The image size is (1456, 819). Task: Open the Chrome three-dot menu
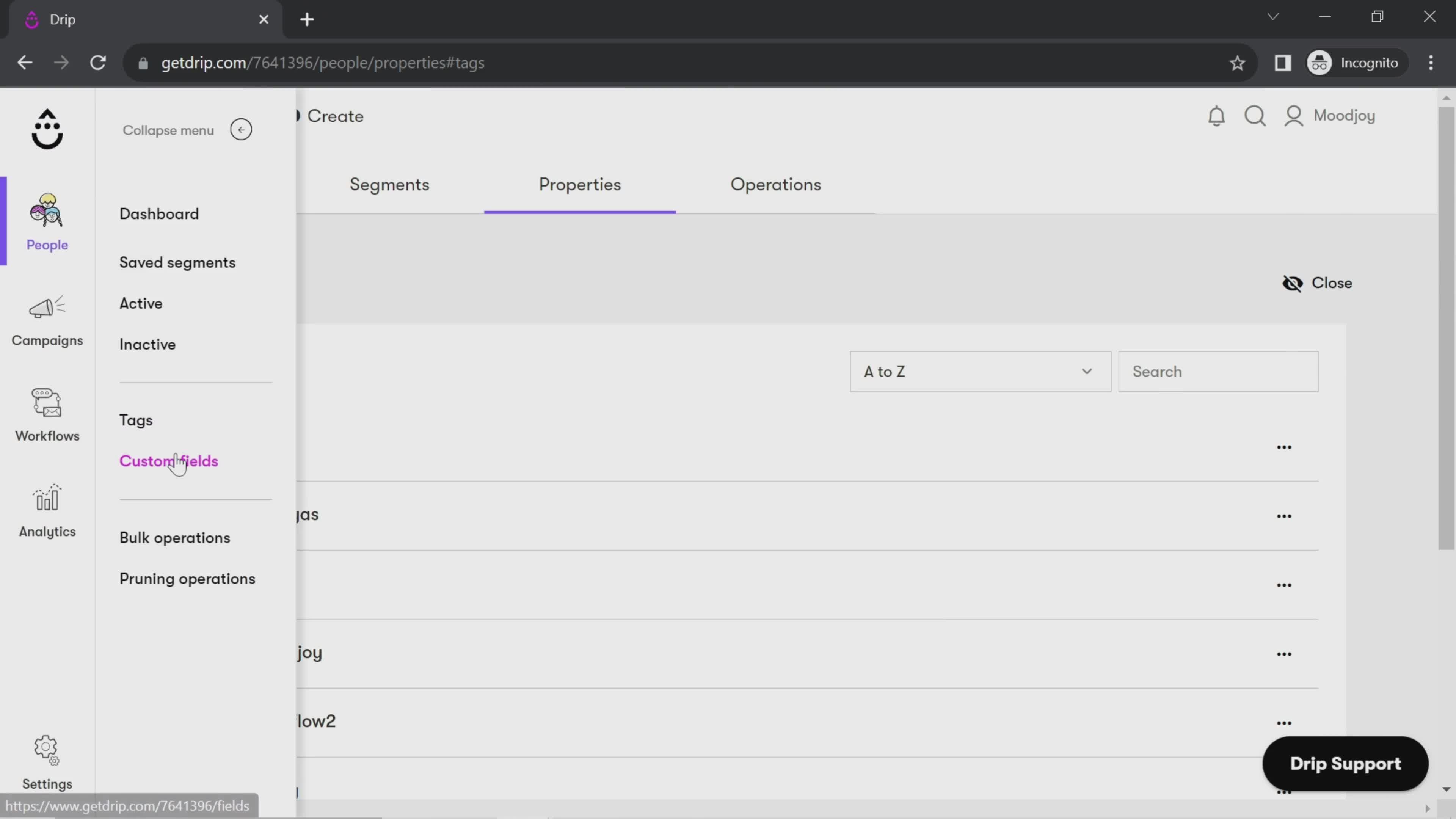(x=1431, y=63)
